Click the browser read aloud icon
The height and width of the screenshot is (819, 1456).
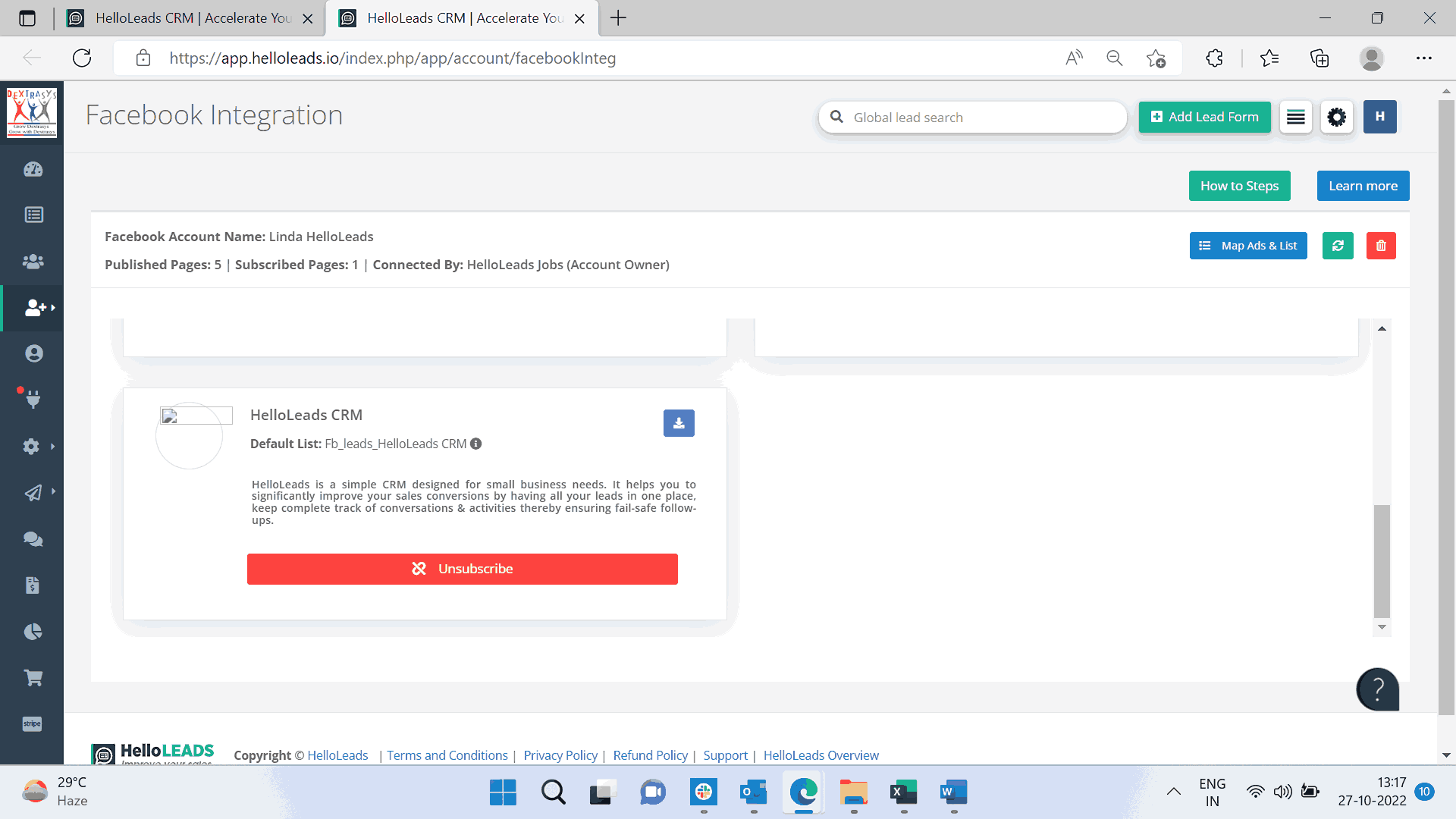[x=1074, y=58]
